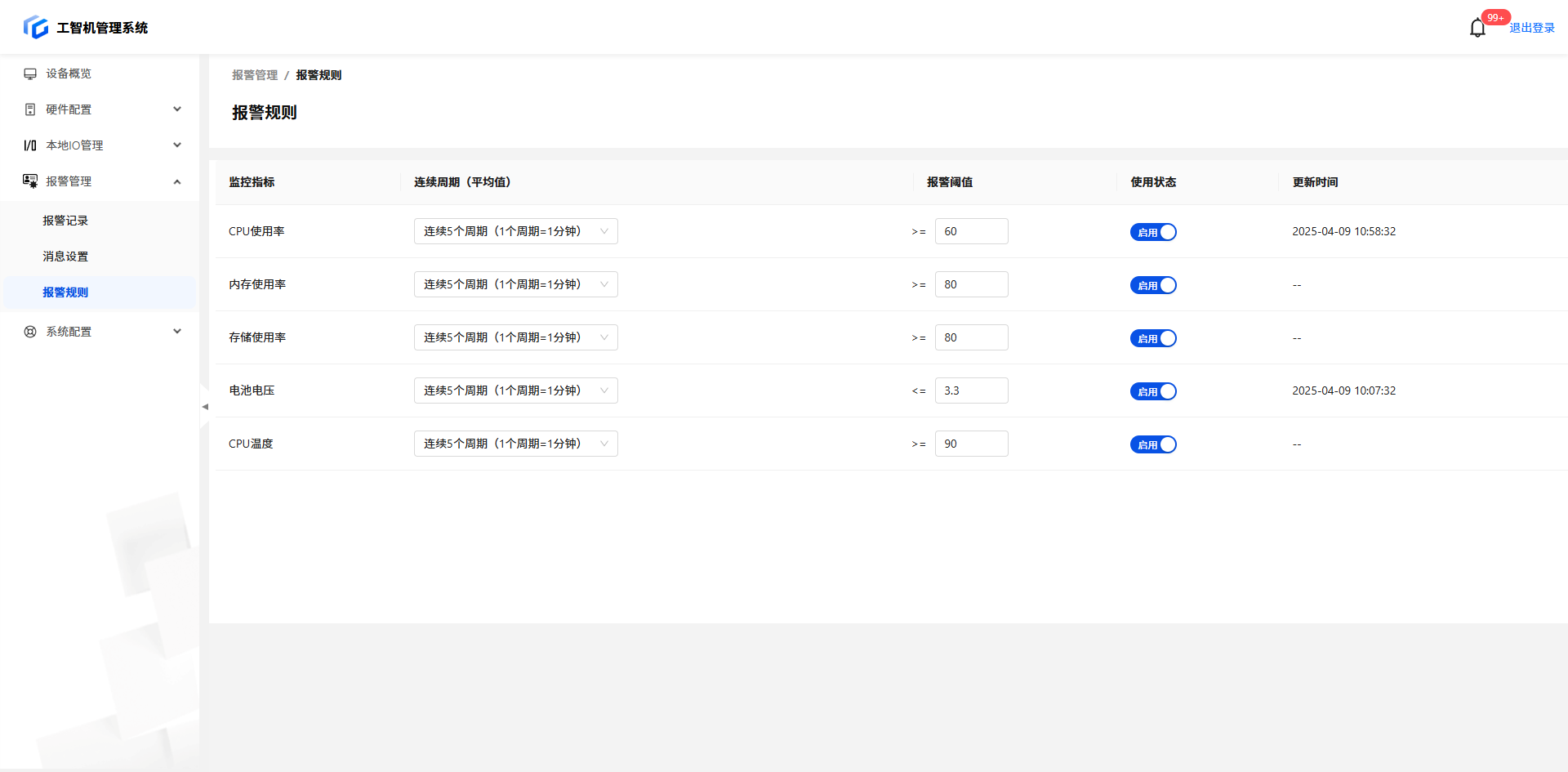Click the 工智机管理系统 logo icon
Viewport: 1568px width, 772px height.
[36, 27]
